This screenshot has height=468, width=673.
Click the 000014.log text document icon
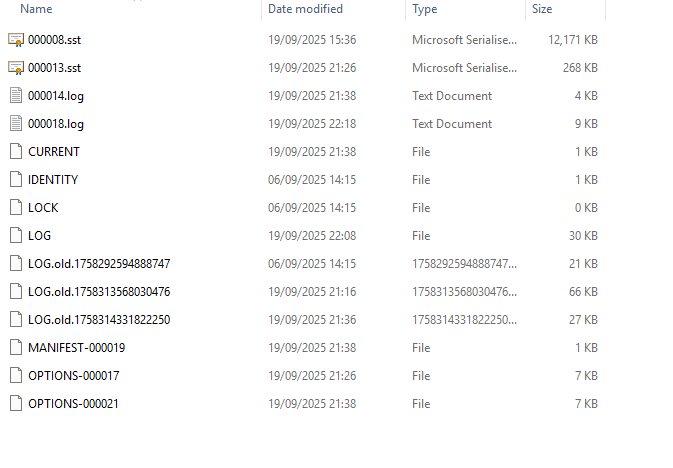15,96
